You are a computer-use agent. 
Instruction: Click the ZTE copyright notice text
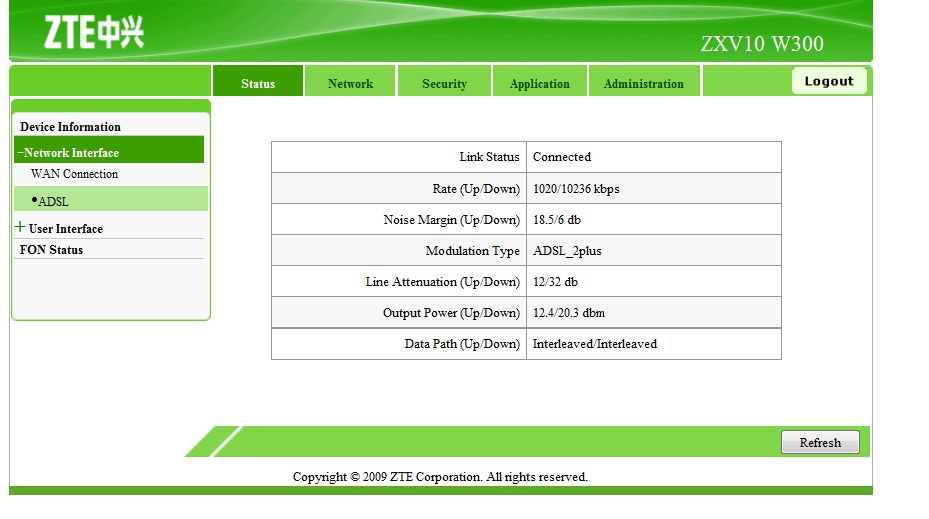440,477
